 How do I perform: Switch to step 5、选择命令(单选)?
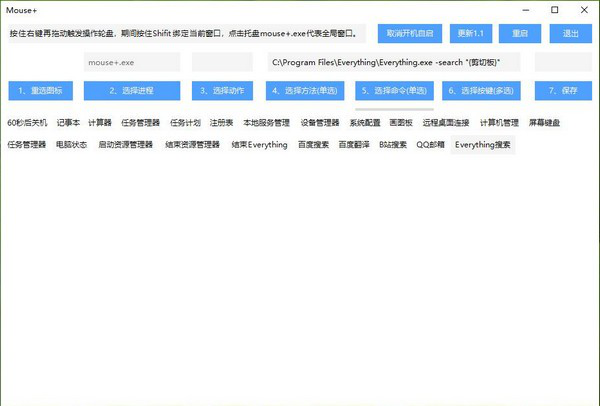pos(394,91)
